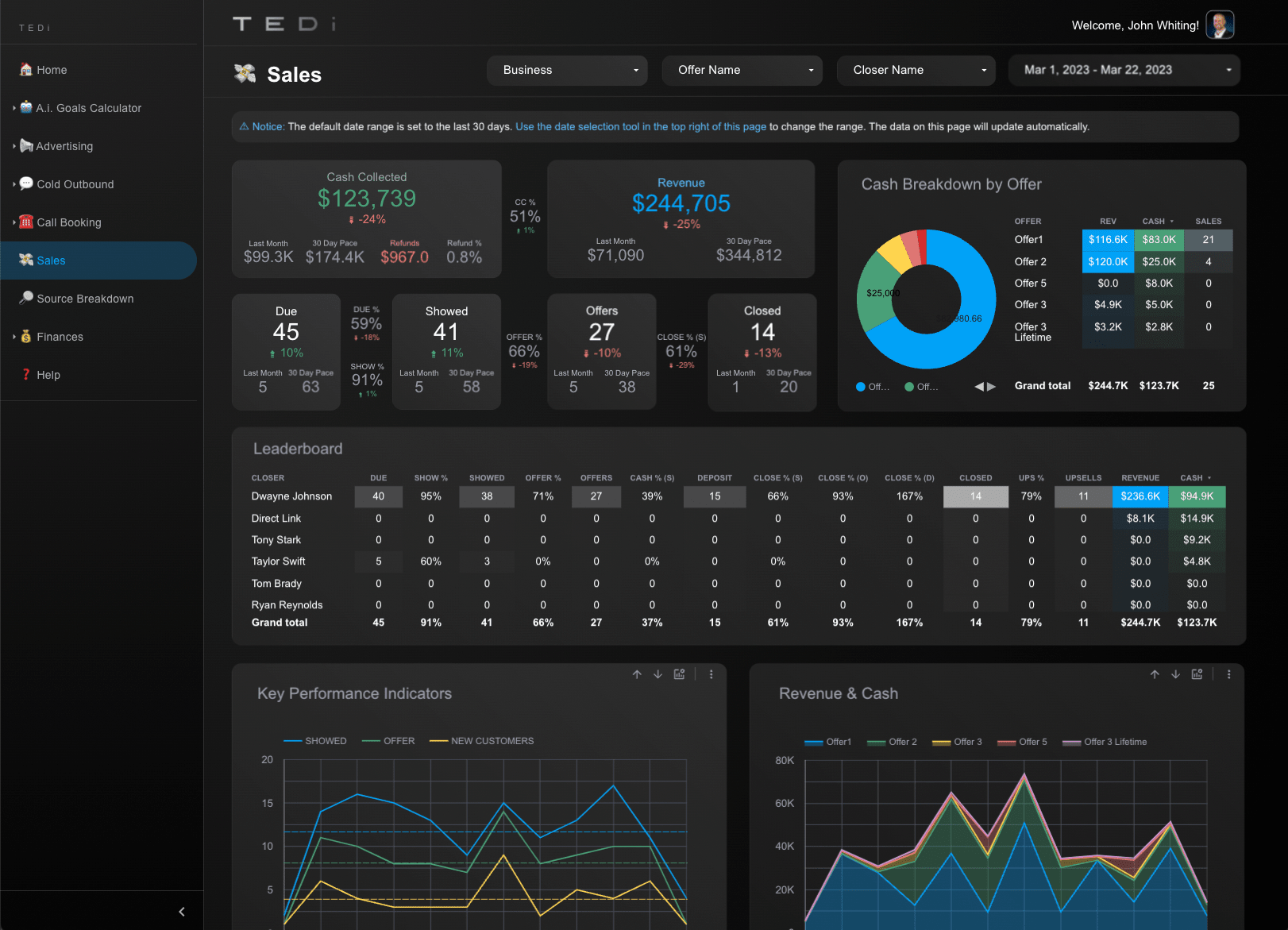This screenshot has height=930, width=1288.
Task: Sort Leaderboard by CASH column header
Action: pyautogui.click(x=1196, y=477)
